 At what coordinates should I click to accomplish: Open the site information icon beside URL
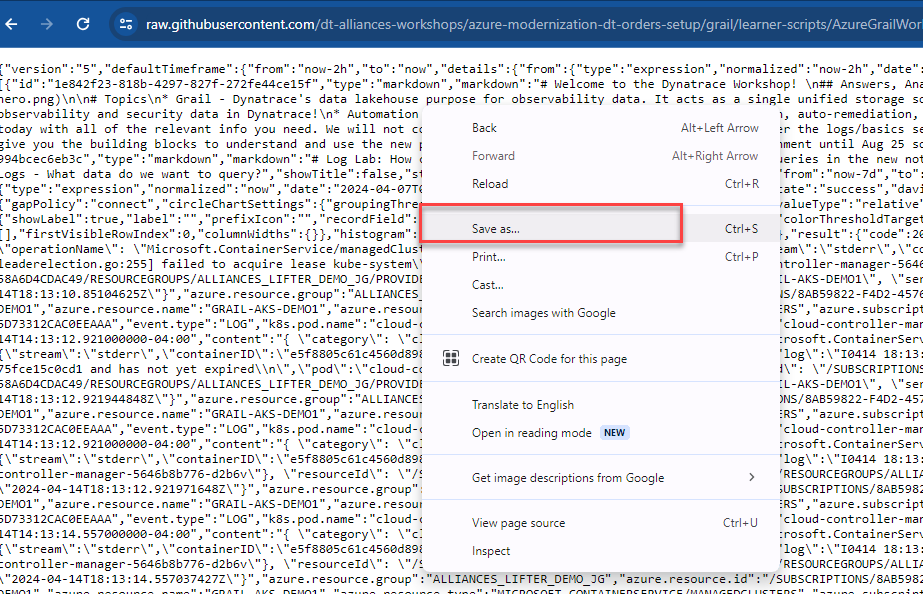[125, 23]
